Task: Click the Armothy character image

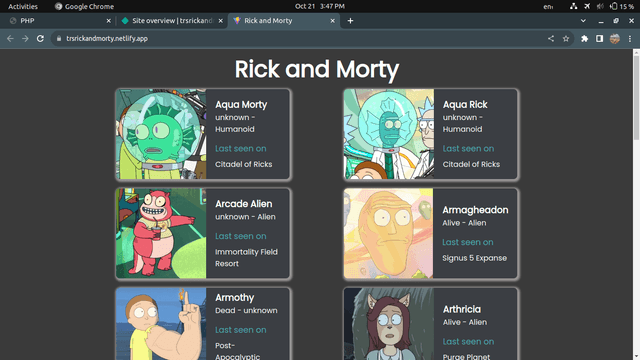Action: point(161,324)
